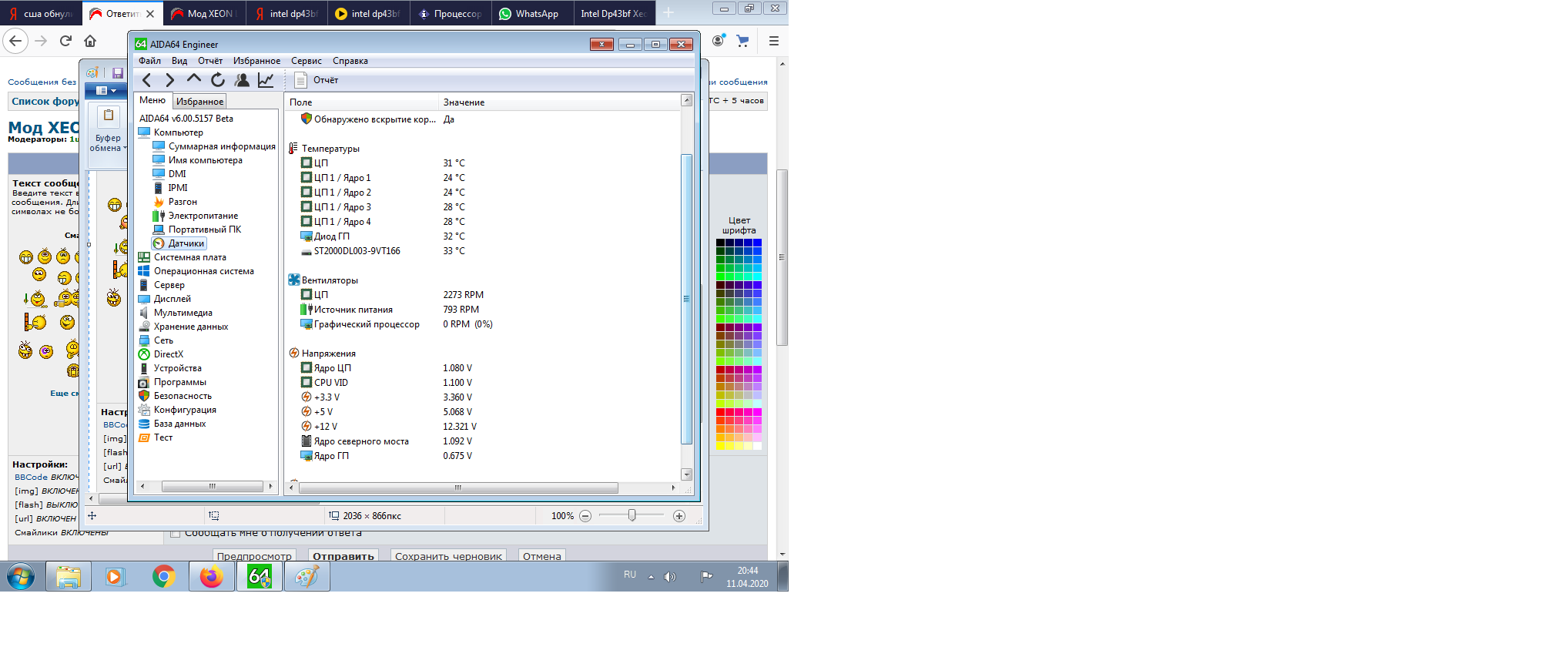This screenshot has height=667, width=1568.
Task: Open the WhatsApp browser tab
Action: click(532, 14)
